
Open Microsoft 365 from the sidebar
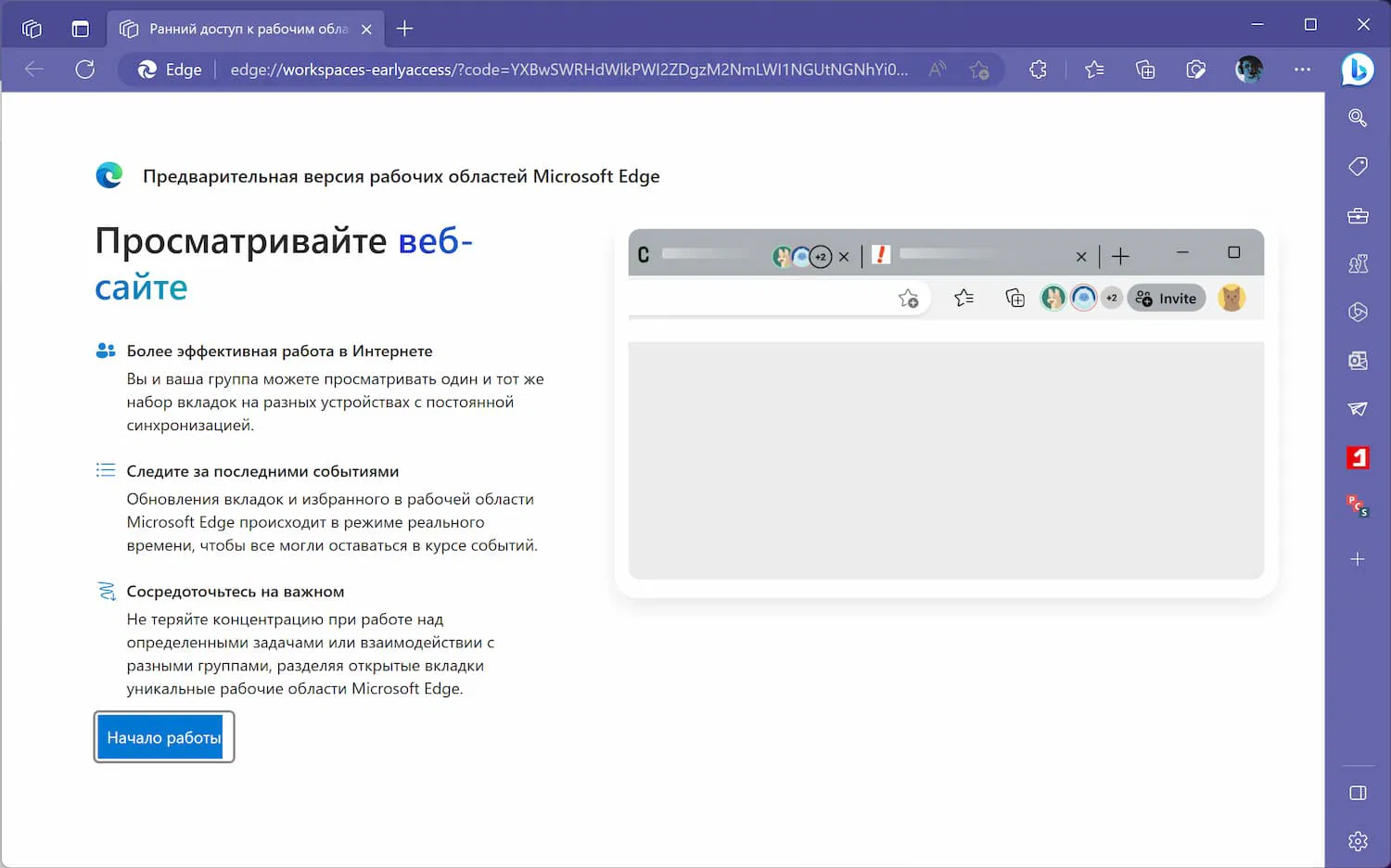pyautogui.click(x=1358, y=313)
